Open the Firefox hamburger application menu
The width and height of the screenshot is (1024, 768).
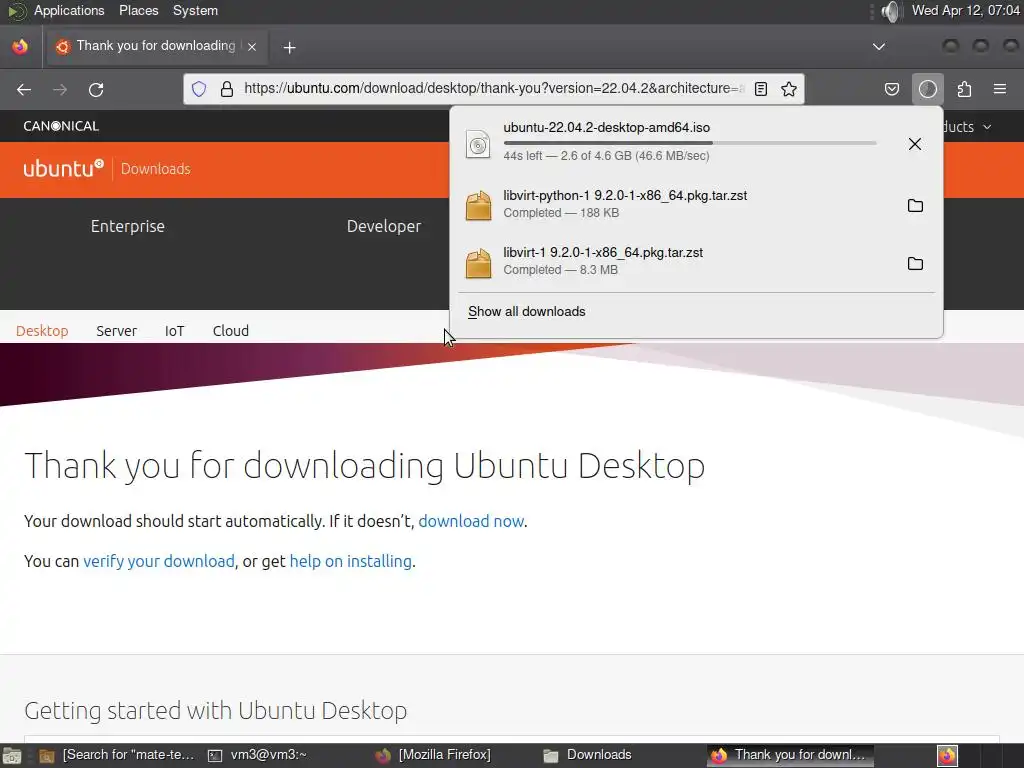click(1000, 89)
